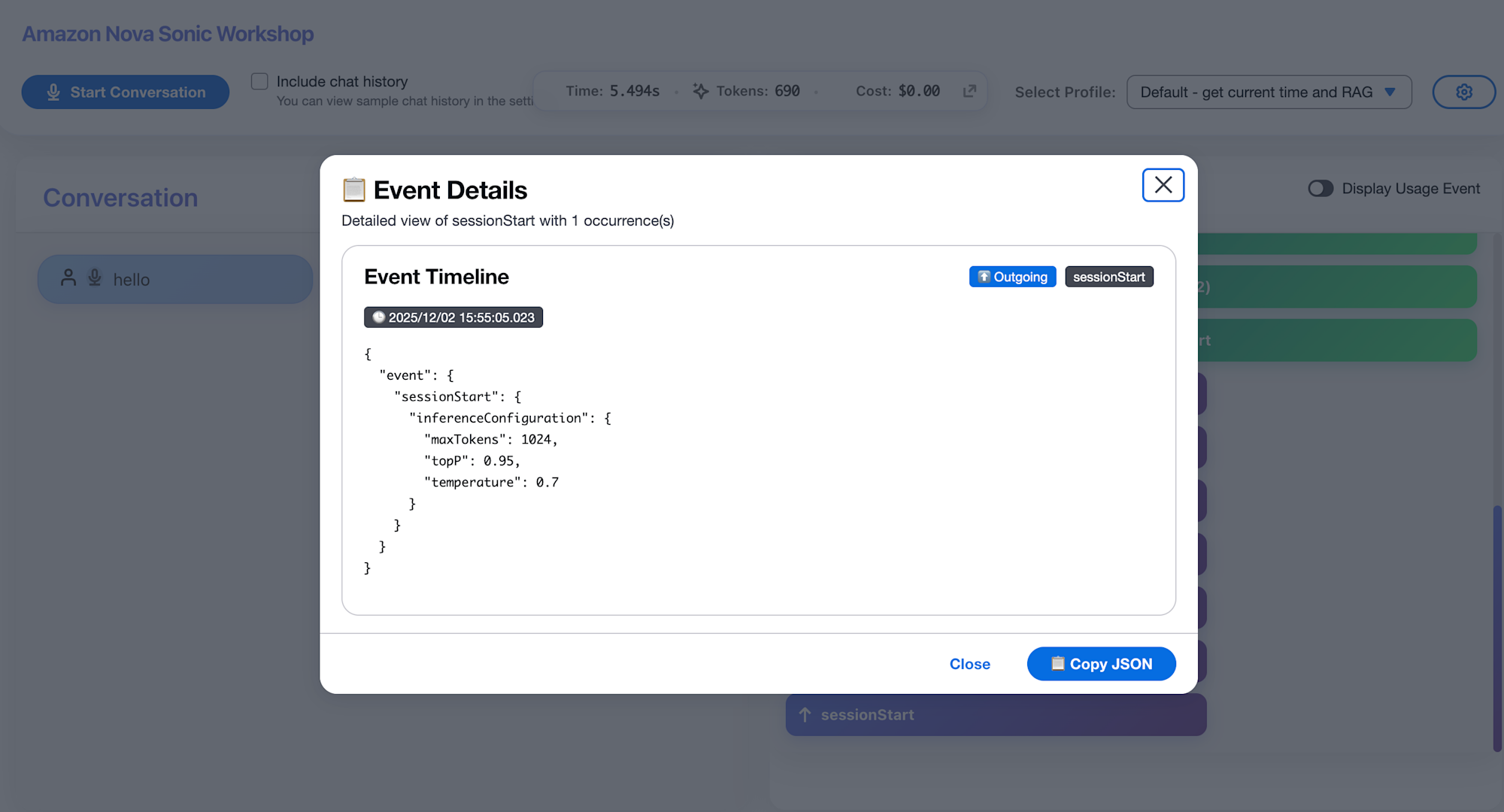Click the timestamp 2025/12/02 15:55:05.023 badge
The height and width of the screenshot is (812, 1504).
pyautogui.click(x=453, y=317)
